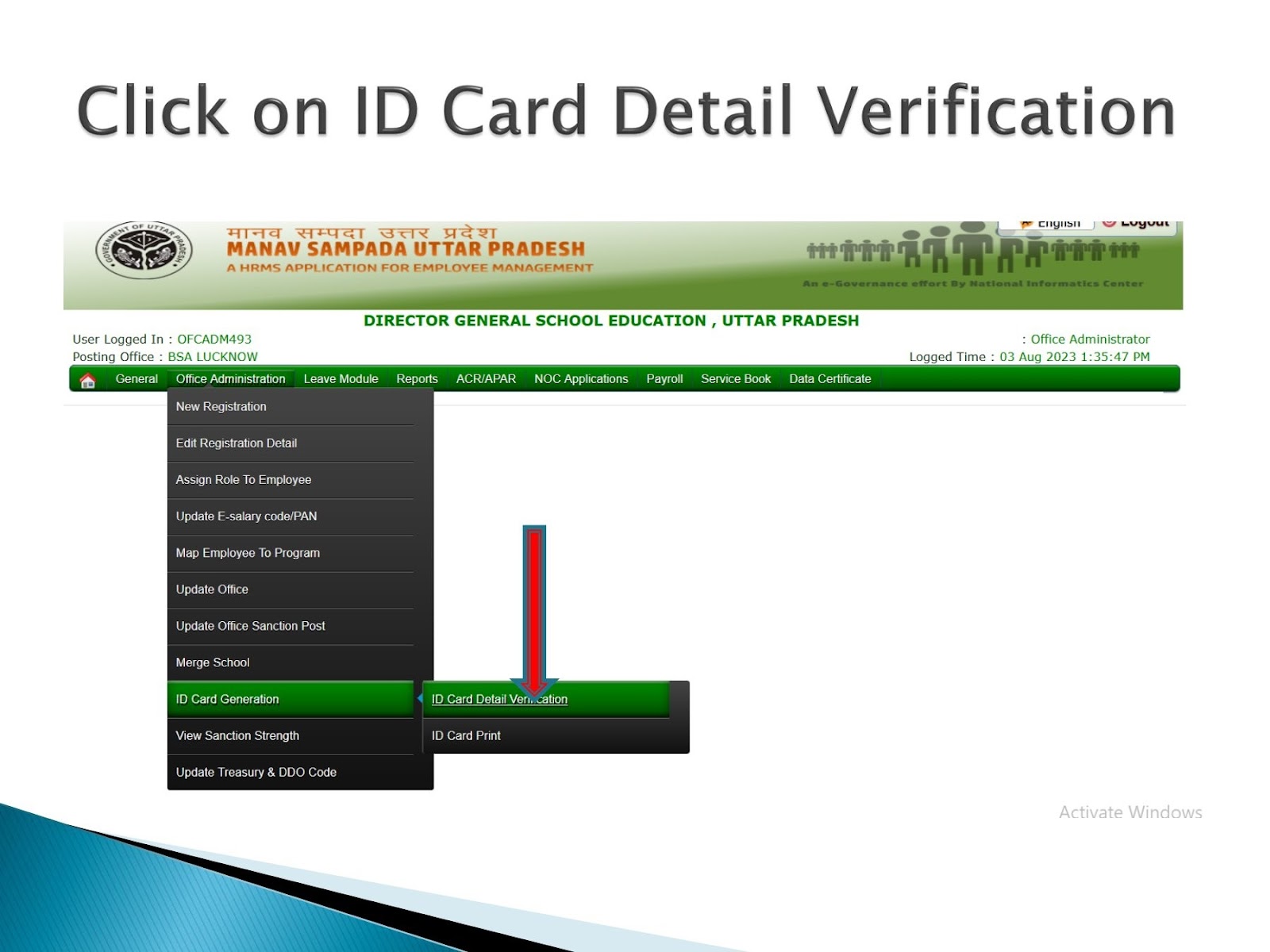1270x952 pixels.
Task: Click the home icon in the green navbar
Action: point(88,380)
